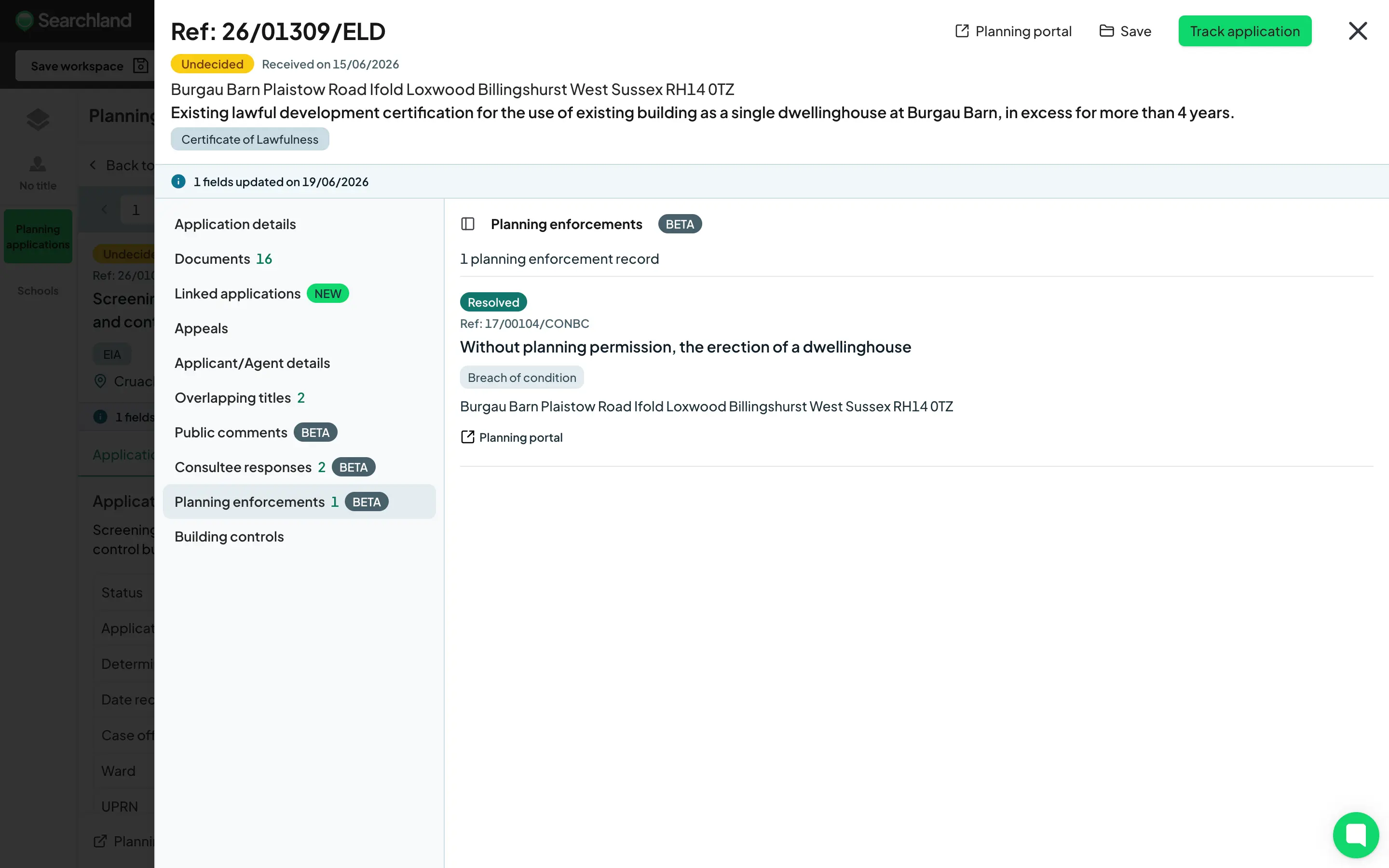Open the header Planning portal external link
Screen dimensions: 1389x868
coord(1013,31)
